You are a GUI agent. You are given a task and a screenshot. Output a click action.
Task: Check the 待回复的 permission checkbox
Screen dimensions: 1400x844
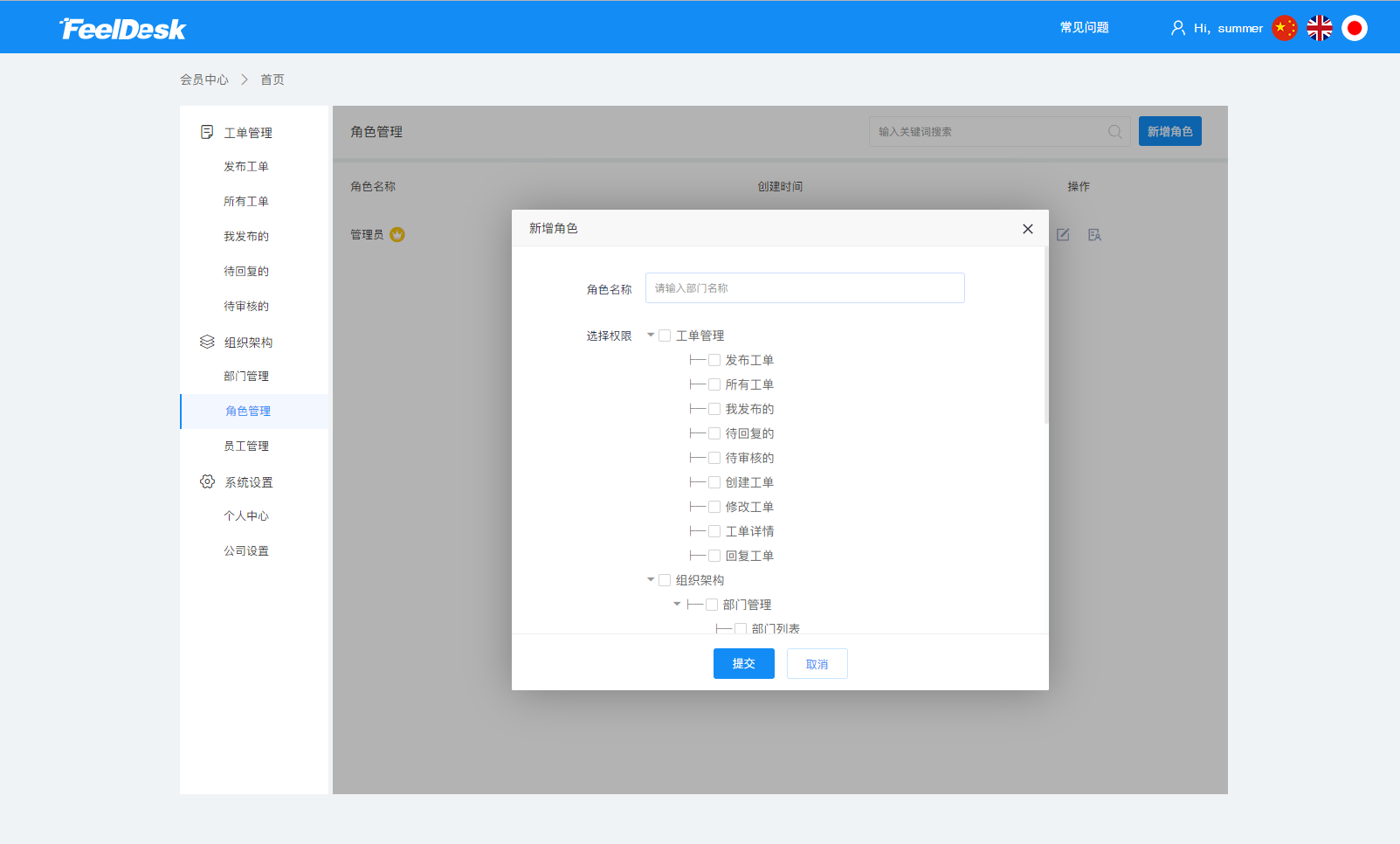[x=714, y=433]
